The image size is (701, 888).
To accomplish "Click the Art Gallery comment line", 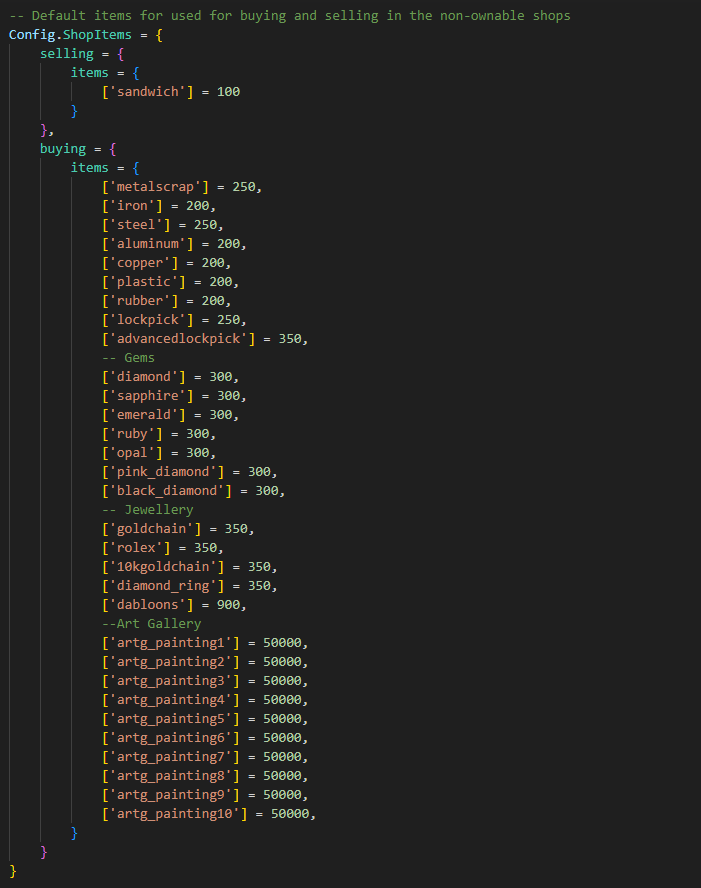I will [x=151, y=624].
